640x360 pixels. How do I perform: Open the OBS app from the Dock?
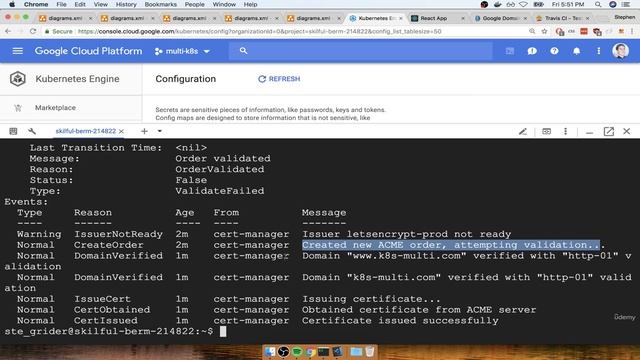pyautogui.click(x=283, y=351)
